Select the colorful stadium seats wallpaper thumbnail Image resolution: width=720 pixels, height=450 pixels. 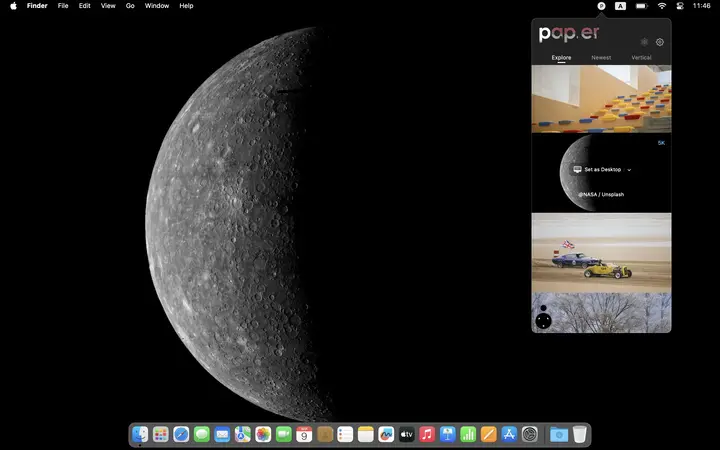point(601,99)
